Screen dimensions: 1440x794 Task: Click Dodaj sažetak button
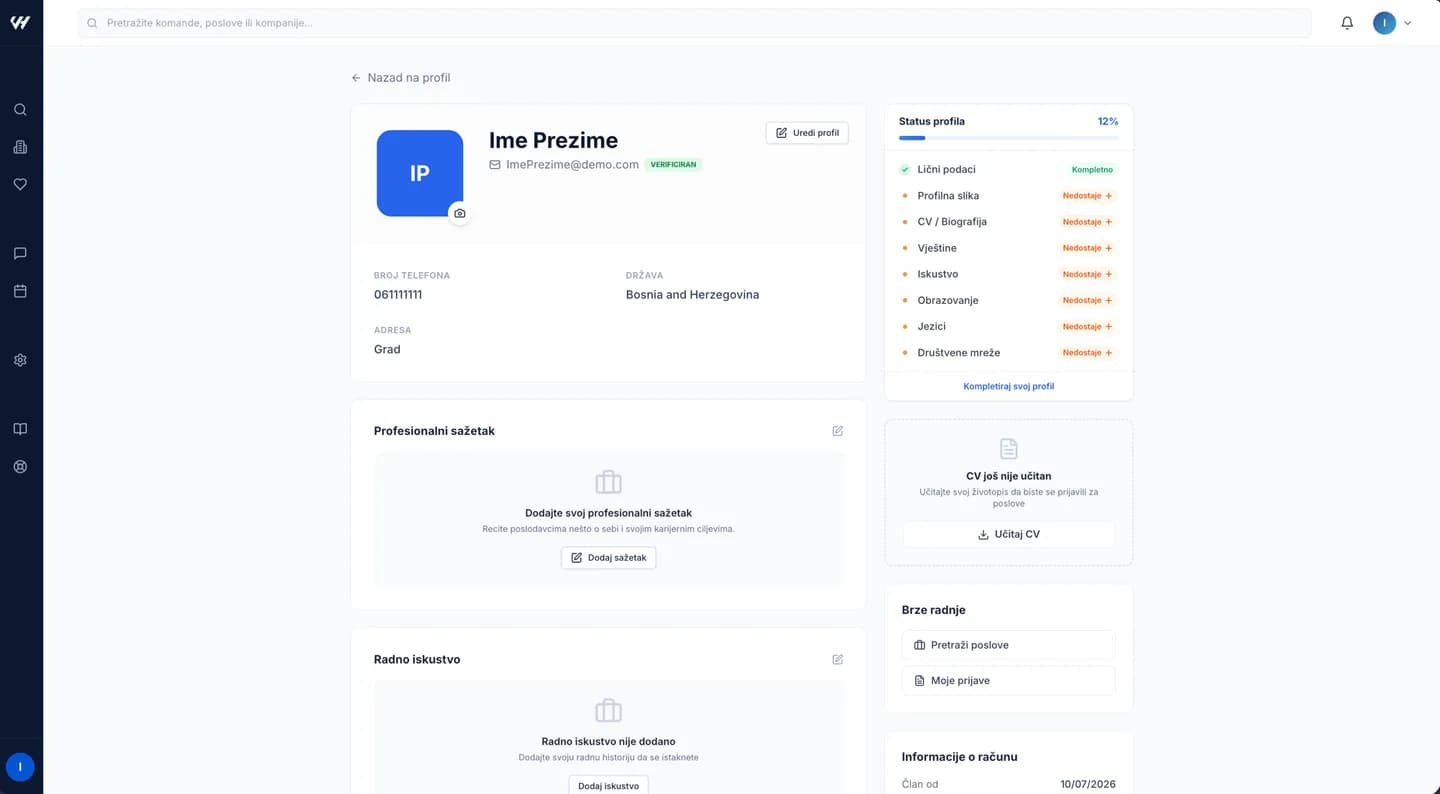tap(608, 558)
